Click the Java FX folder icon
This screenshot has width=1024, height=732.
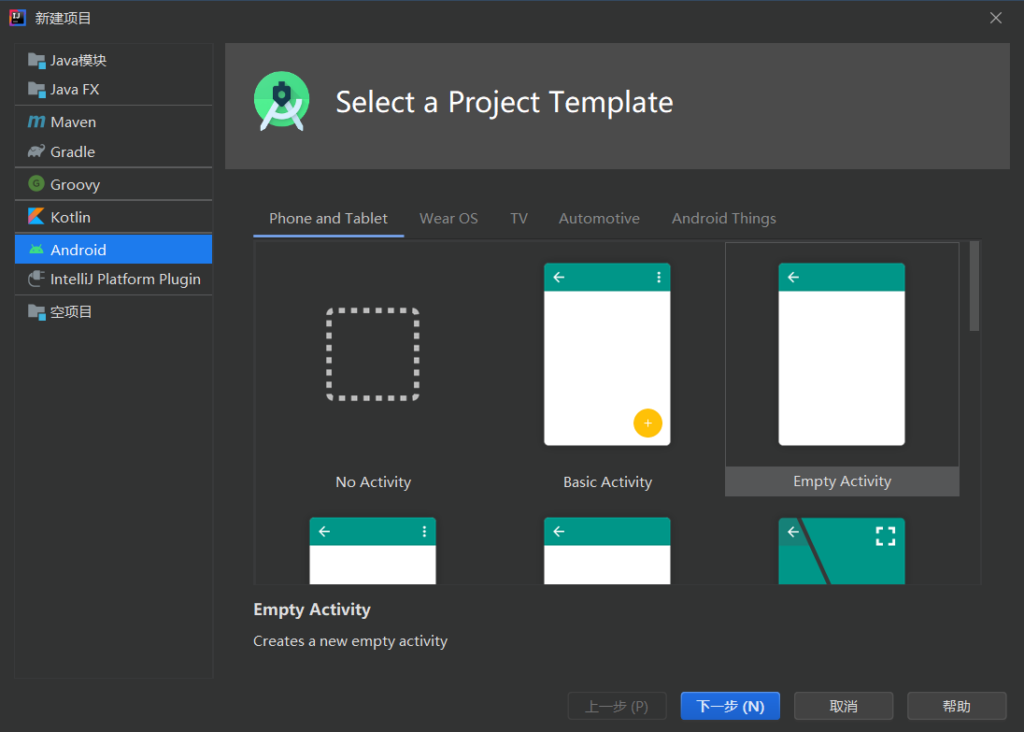[37, 89]
